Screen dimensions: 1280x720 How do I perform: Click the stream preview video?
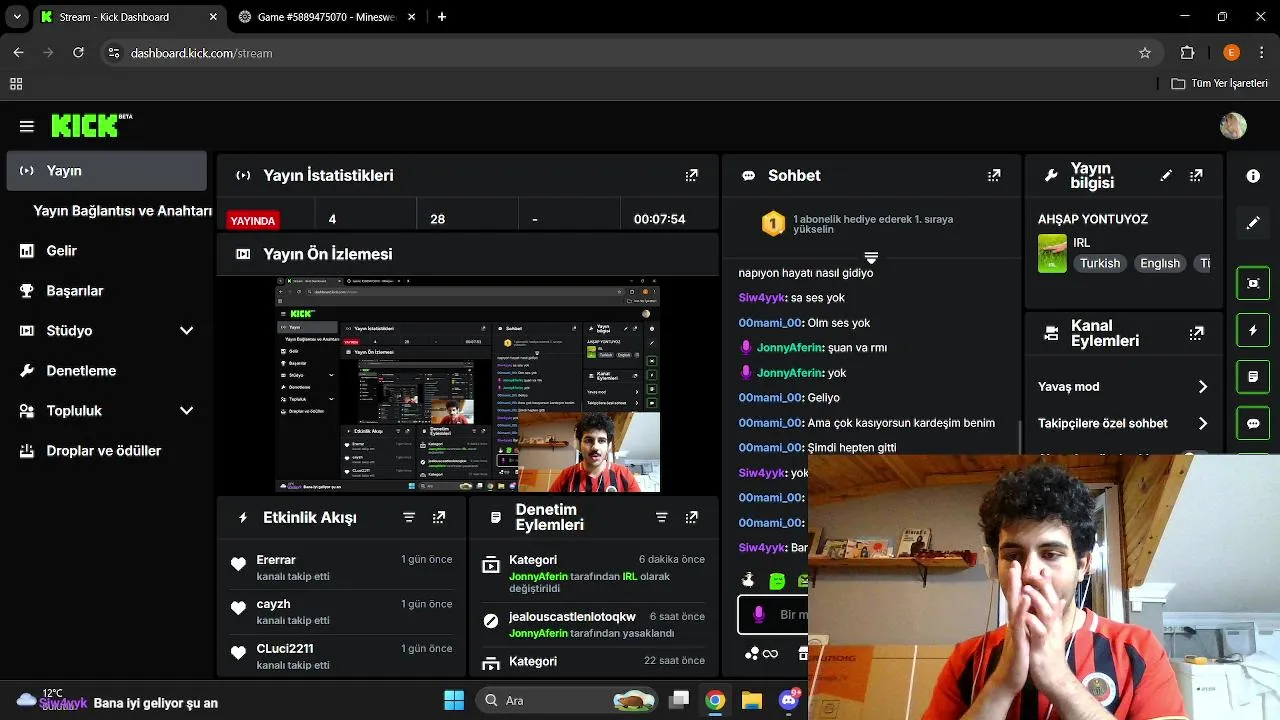[468, 385]
